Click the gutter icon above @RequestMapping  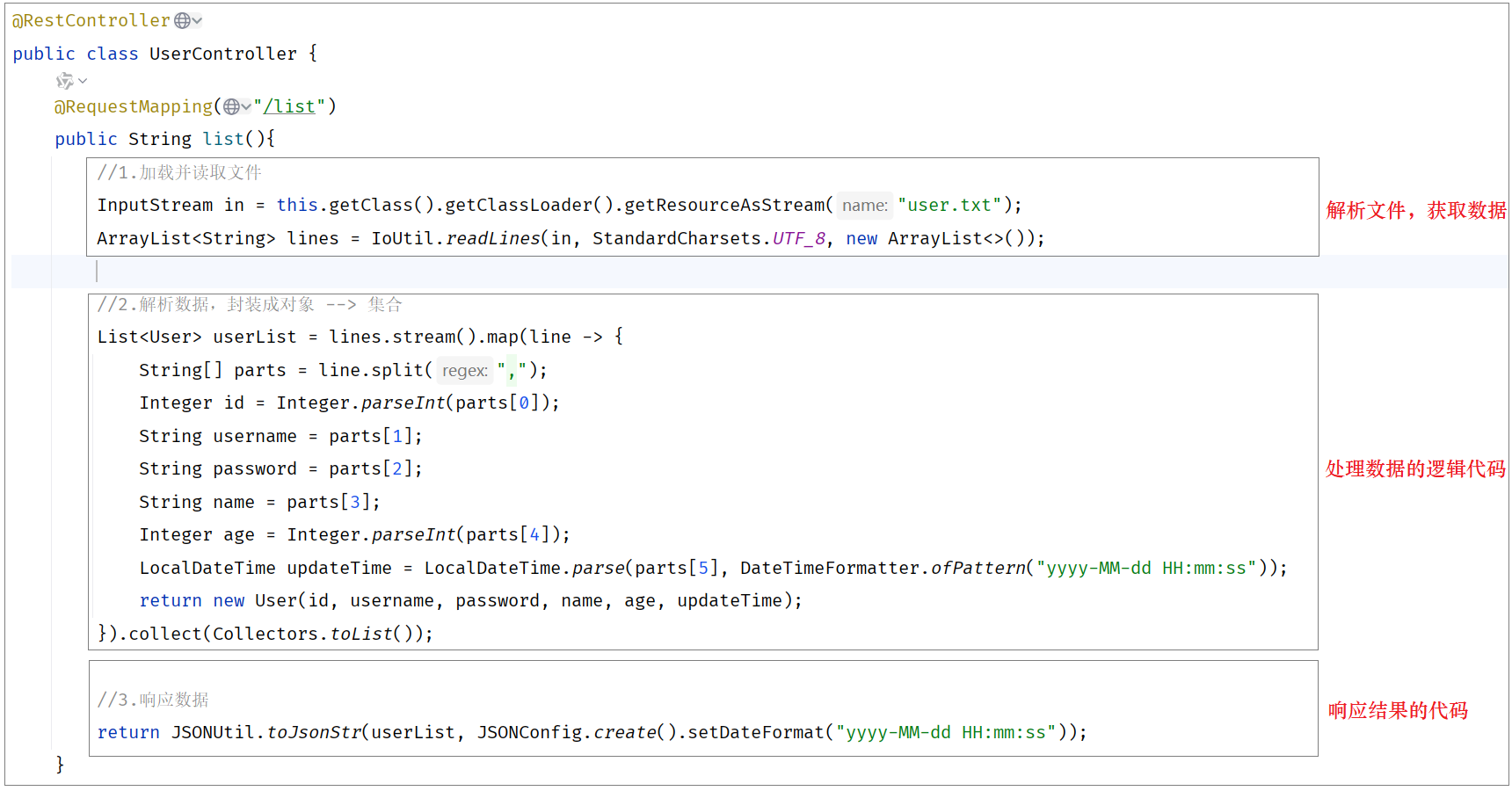pyautogui.click(x=65, y=81)
